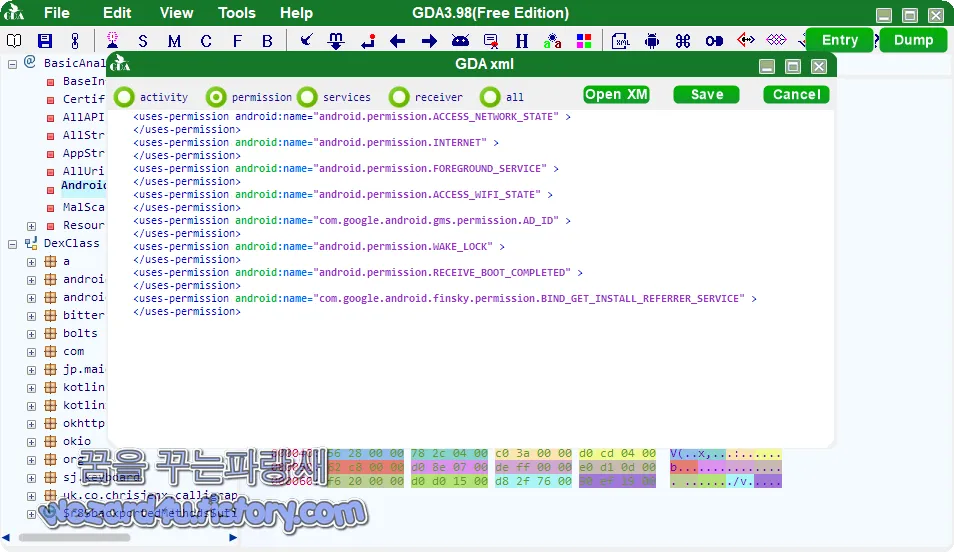Open the Tools menu
This screenshot has width=954, height=552.
pos(237,13)
